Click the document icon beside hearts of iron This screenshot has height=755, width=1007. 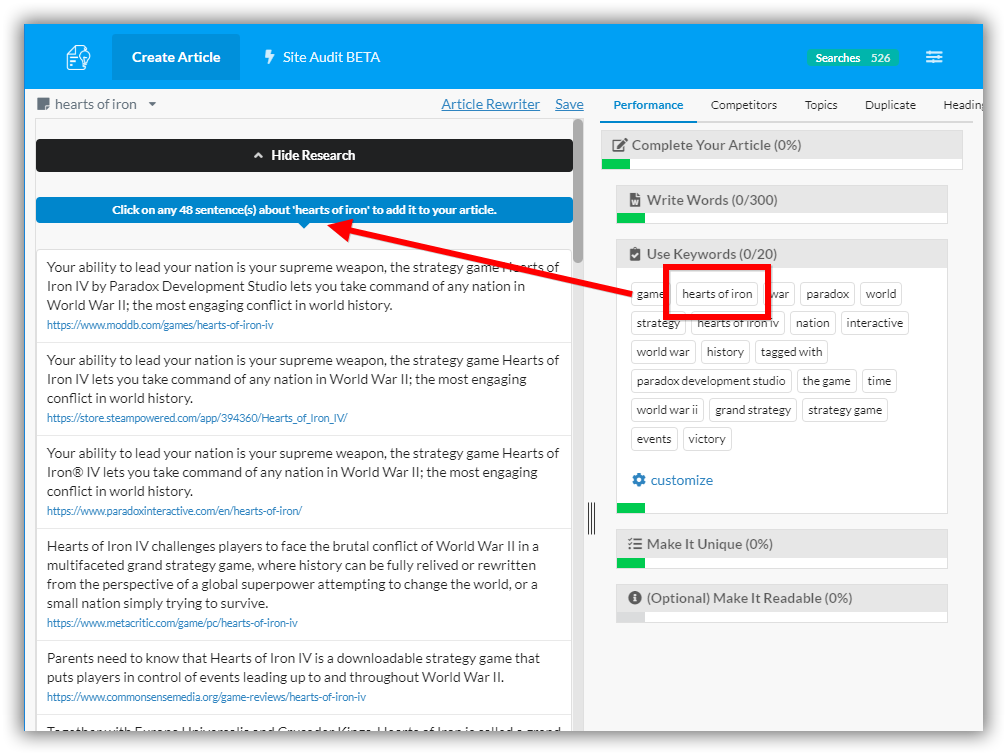(43, 104)
